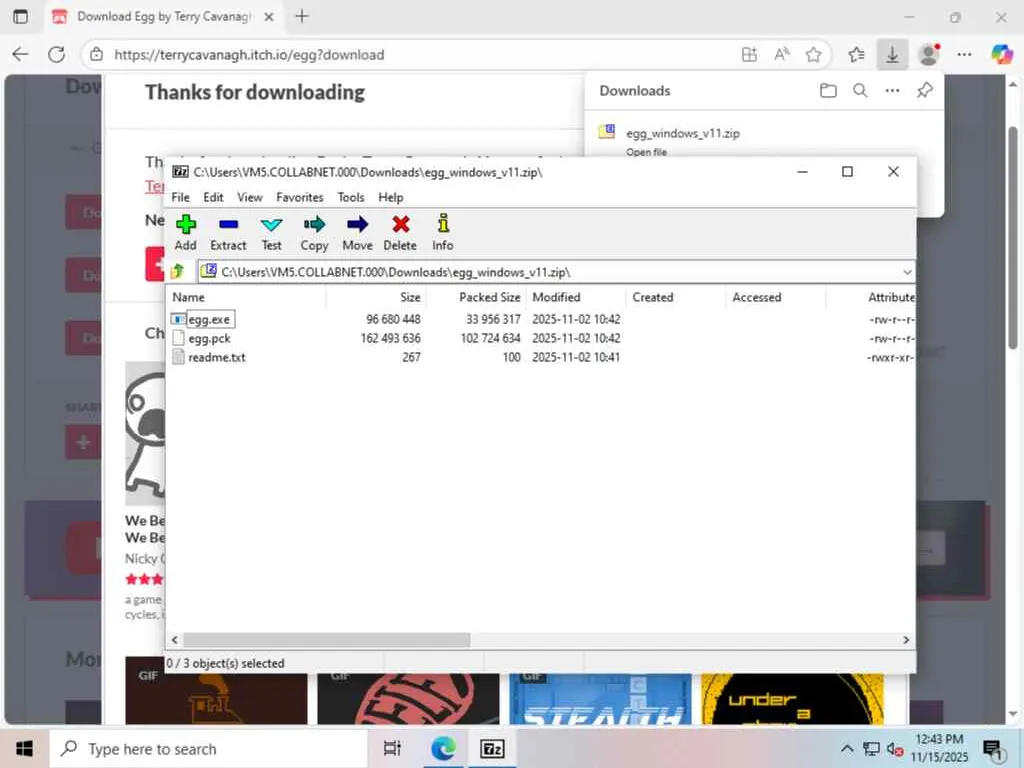
Task: Open the Edge tab actions menu
Action: [x=21, y=17]
